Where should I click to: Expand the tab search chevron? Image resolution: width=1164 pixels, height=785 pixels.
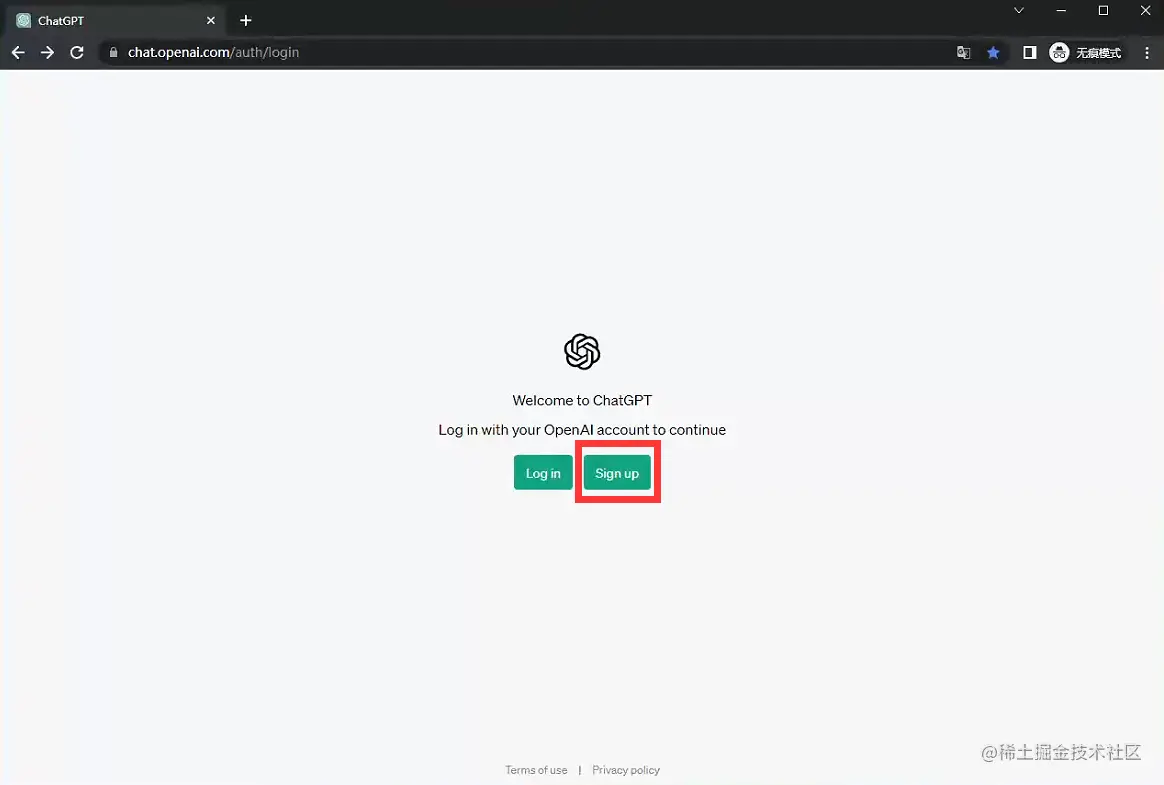(1018, 10)
